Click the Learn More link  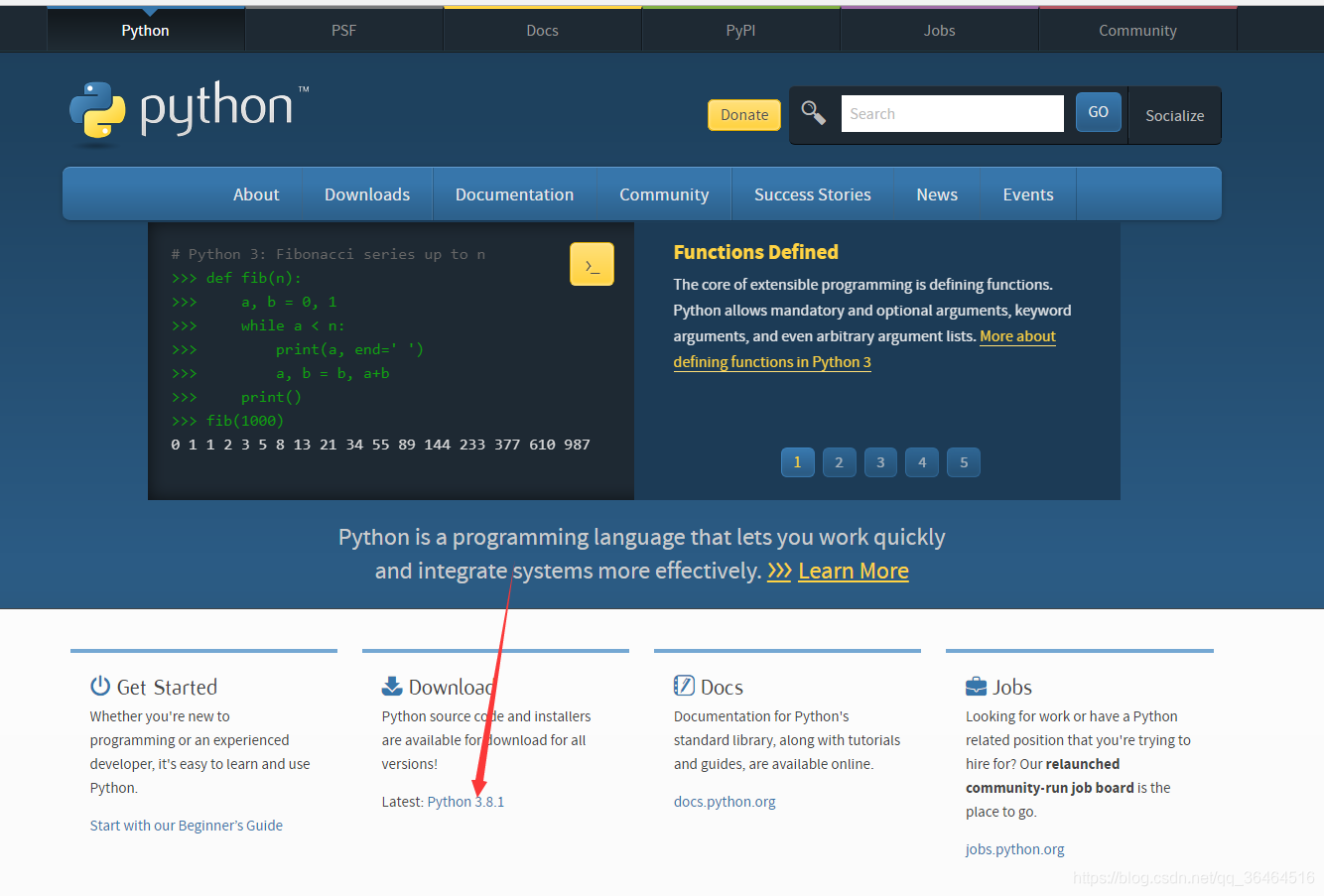[854, 572]
